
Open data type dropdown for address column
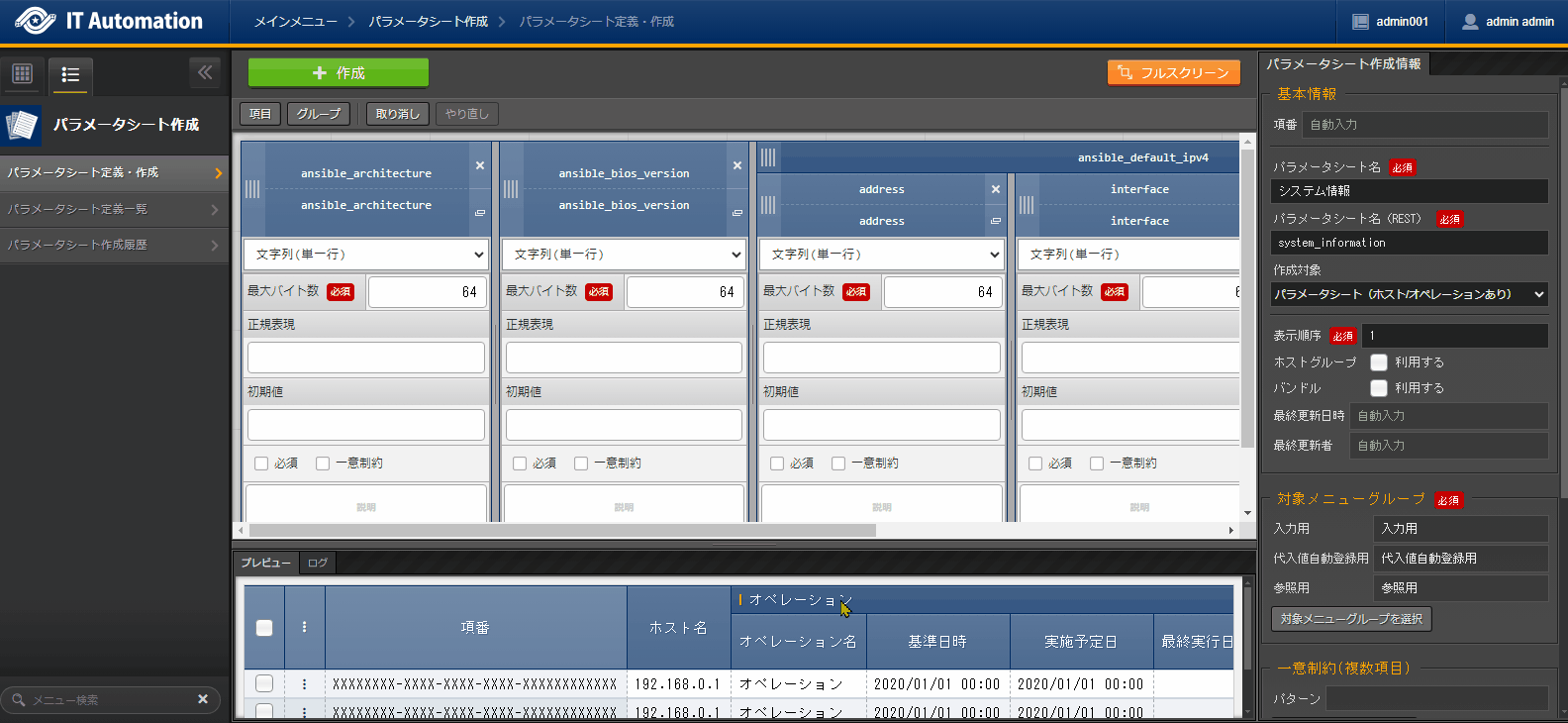tap(881, 255)
